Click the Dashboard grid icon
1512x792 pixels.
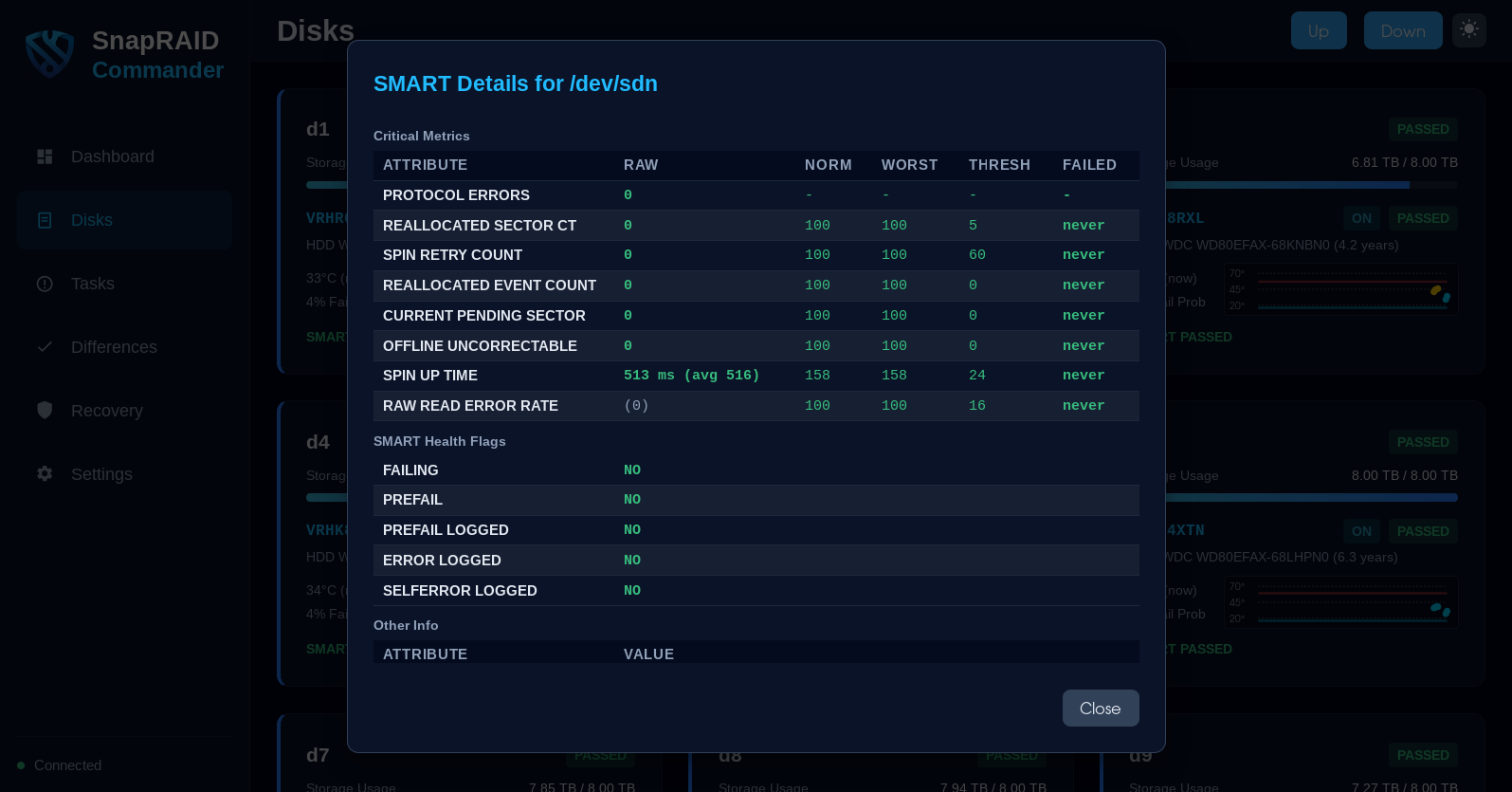point(45,157)
